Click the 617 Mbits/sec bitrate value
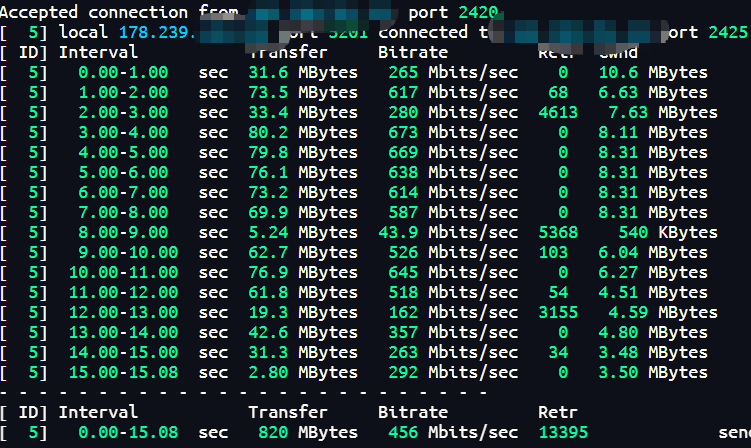Screen dimensions: 751x448 (453, 92)
